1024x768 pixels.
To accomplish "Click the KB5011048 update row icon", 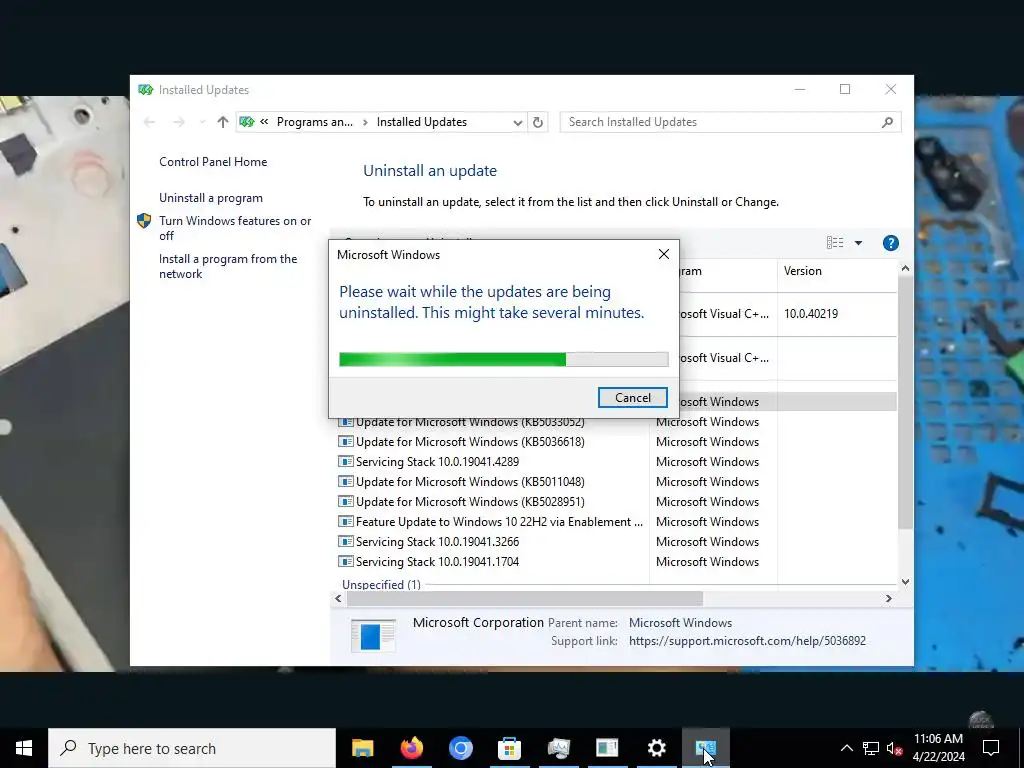I will 345,482.
